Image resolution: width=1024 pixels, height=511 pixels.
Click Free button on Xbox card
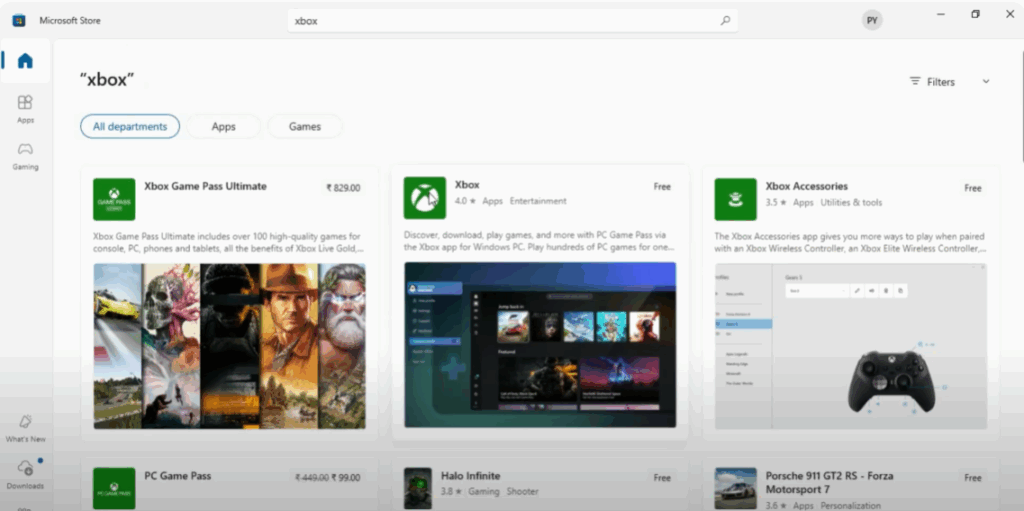[662, 187]
